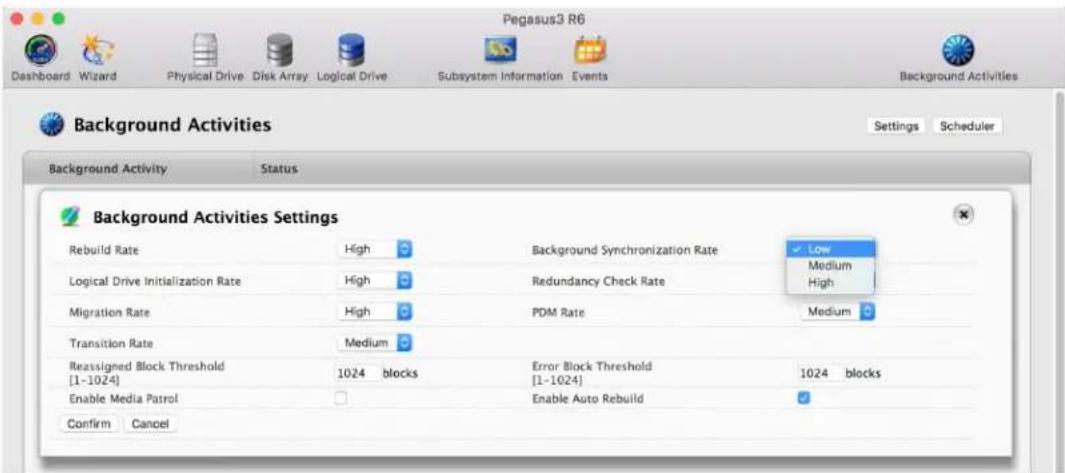Confirm the background activity settings
The height and width of the screenshot is (473, 1065).
[89, 423]
